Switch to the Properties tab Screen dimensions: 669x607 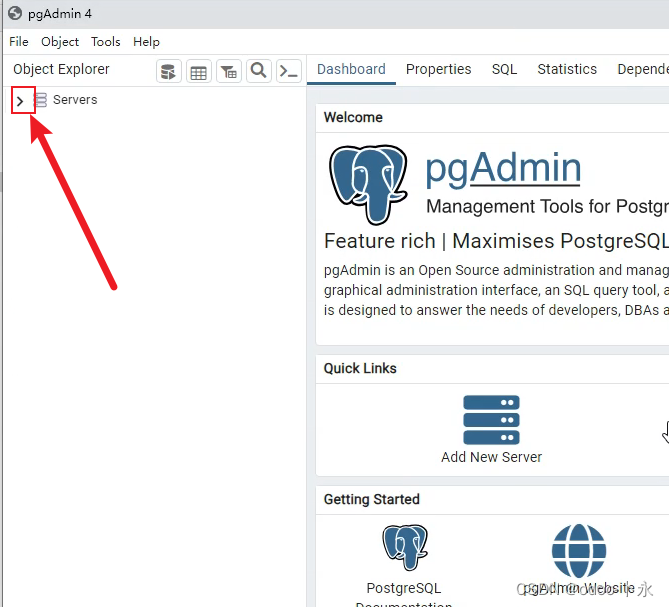438,69
